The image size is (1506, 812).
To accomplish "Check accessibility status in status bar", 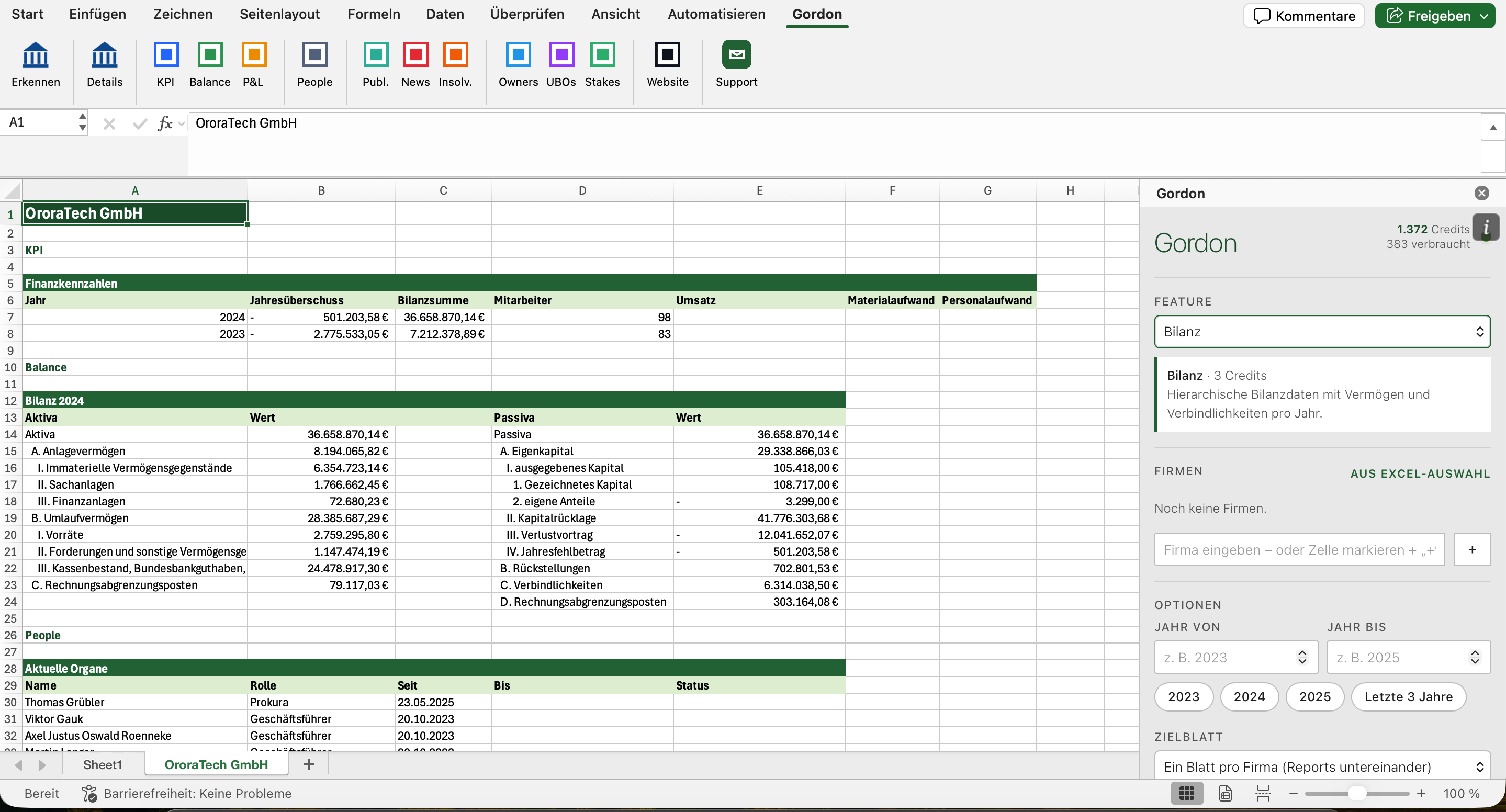I will click(186, 793).
